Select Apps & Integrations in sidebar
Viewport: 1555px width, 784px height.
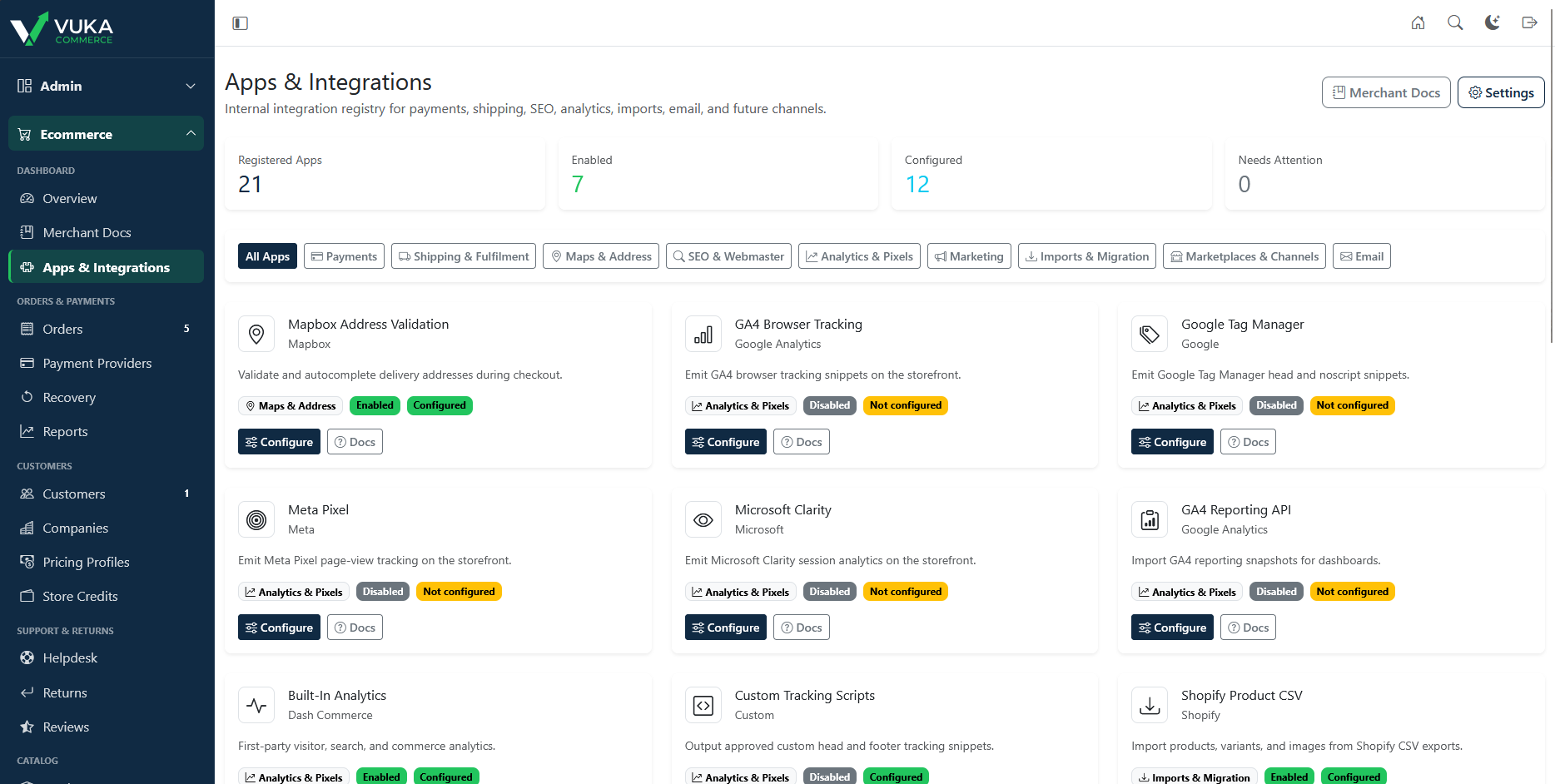click(107, 267)
